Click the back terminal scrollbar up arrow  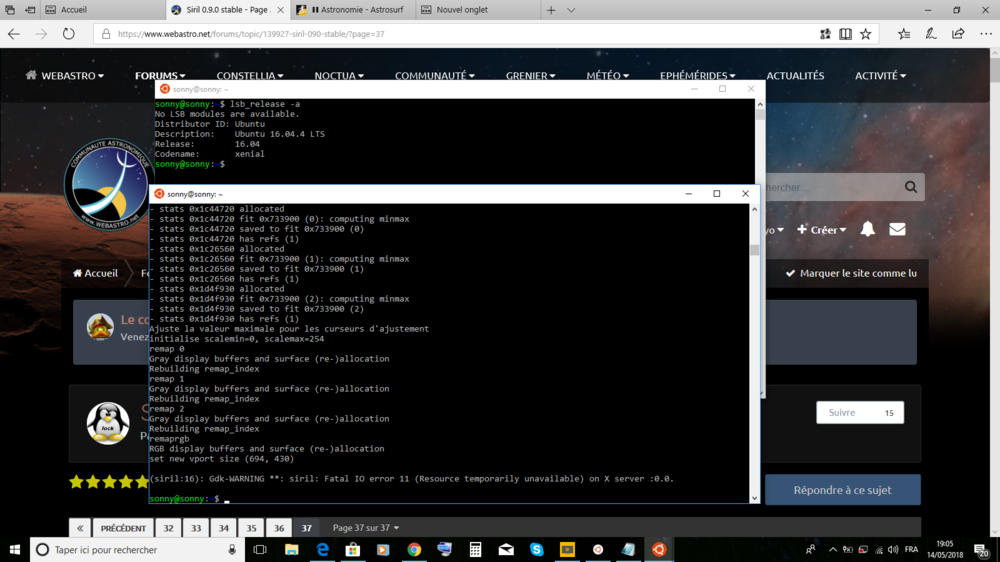(760, 104)
